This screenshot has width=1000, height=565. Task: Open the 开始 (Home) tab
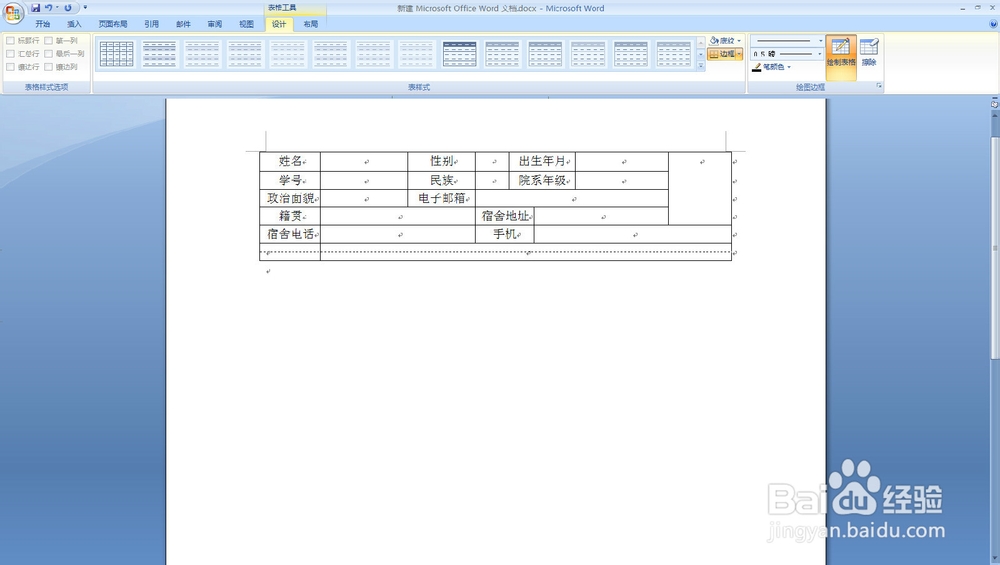click(43, 24)
